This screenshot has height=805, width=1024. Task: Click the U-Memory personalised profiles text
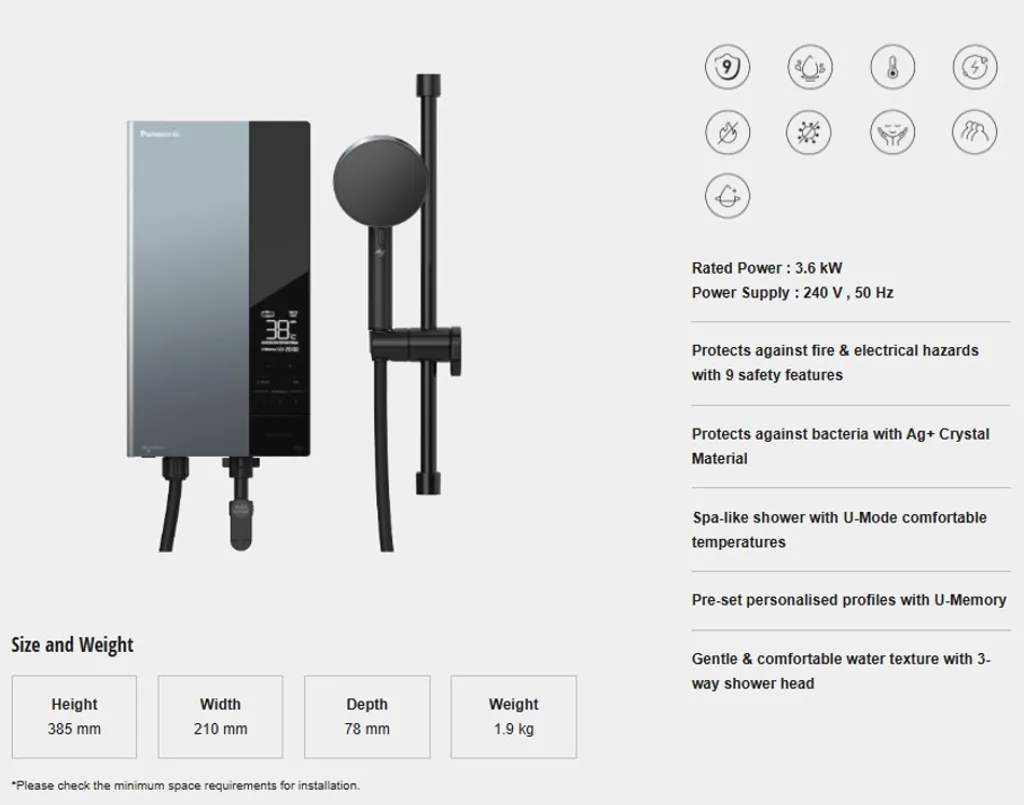[x=848, y=600]
